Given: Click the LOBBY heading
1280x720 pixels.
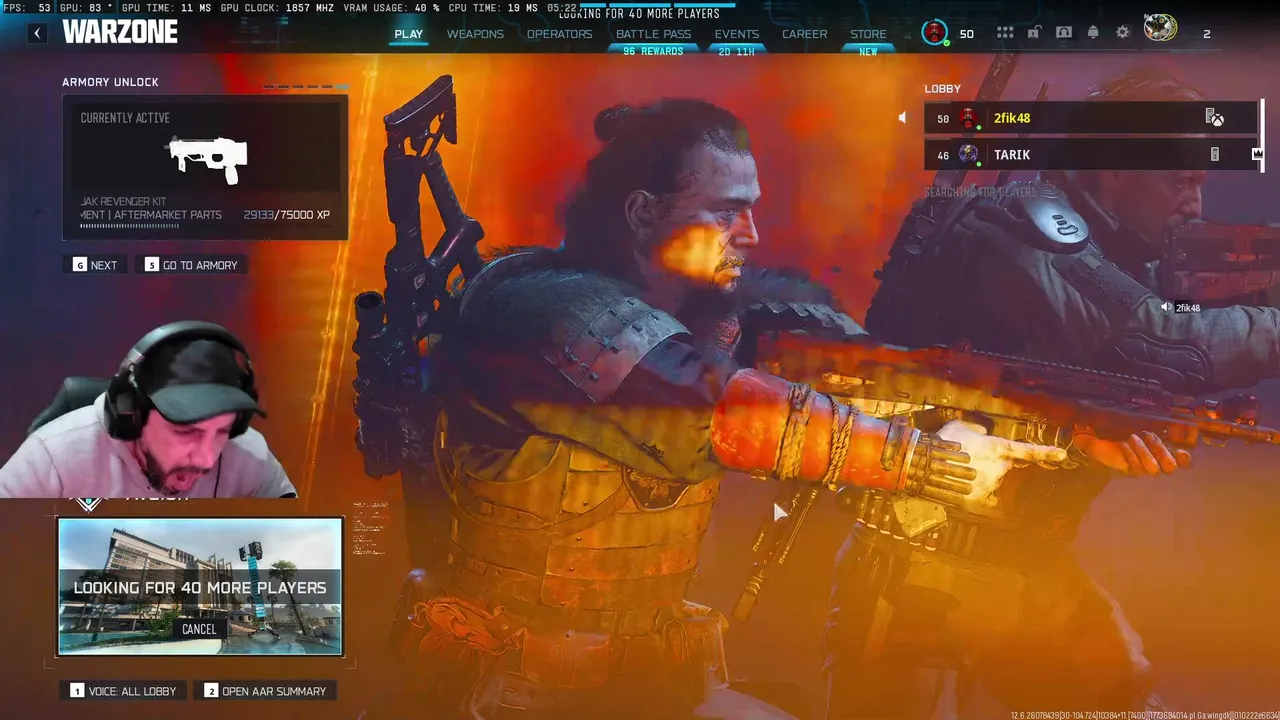Looking at the screenshot, I should [x=942, y=89].
